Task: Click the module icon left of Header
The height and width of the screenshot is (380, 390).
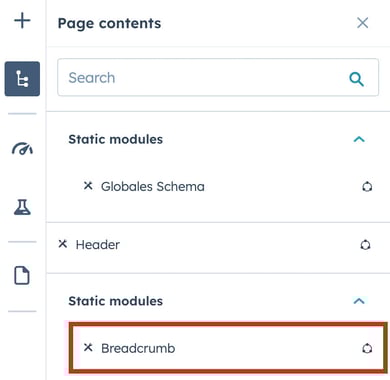Action: [x=63, y=244]
